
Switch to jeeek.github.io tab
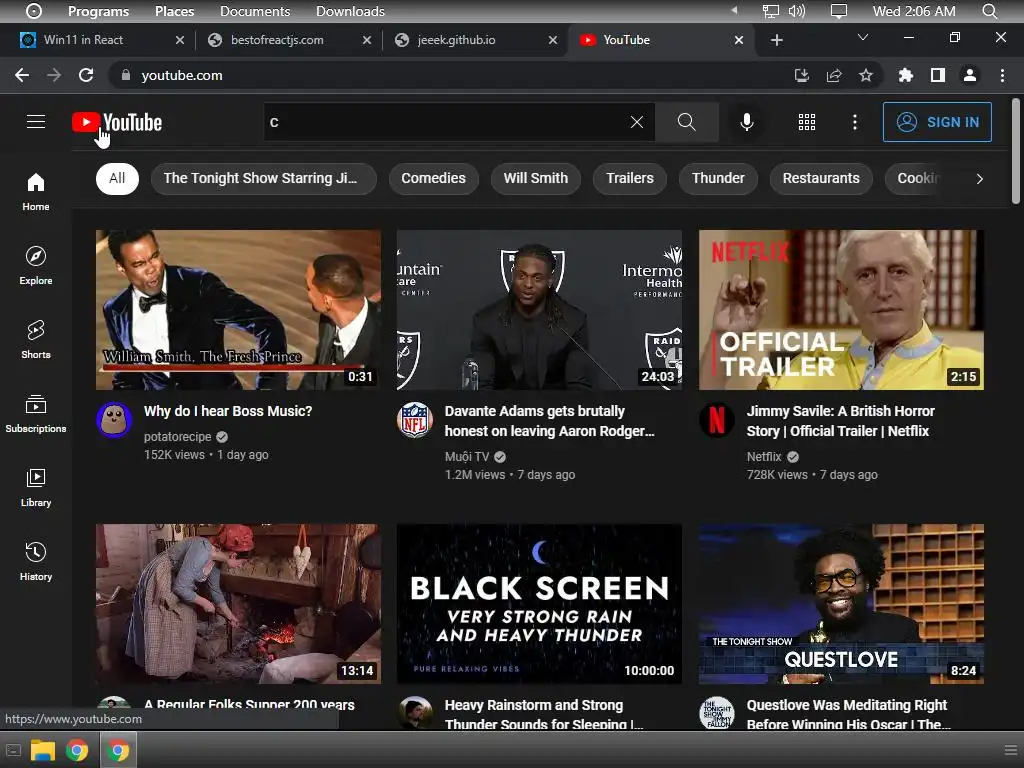pos(475,40)
